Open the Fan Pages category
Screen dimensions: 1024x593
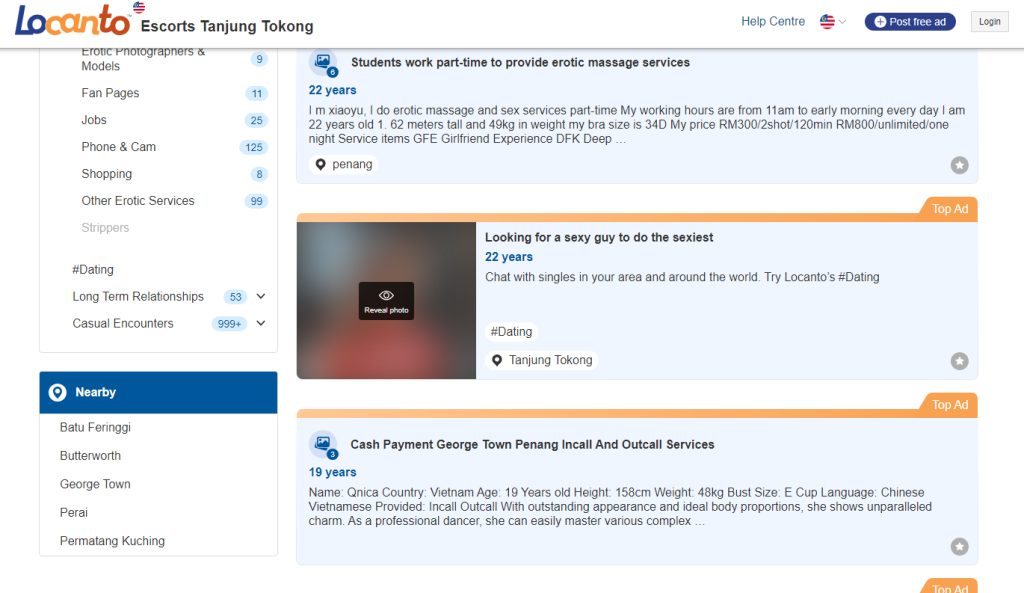click(110, 93)
